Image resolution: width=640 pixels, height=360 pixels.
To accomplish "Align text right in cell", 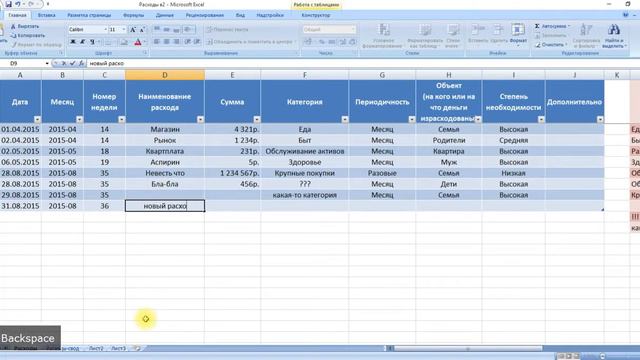I will click(x=176, y=42).
